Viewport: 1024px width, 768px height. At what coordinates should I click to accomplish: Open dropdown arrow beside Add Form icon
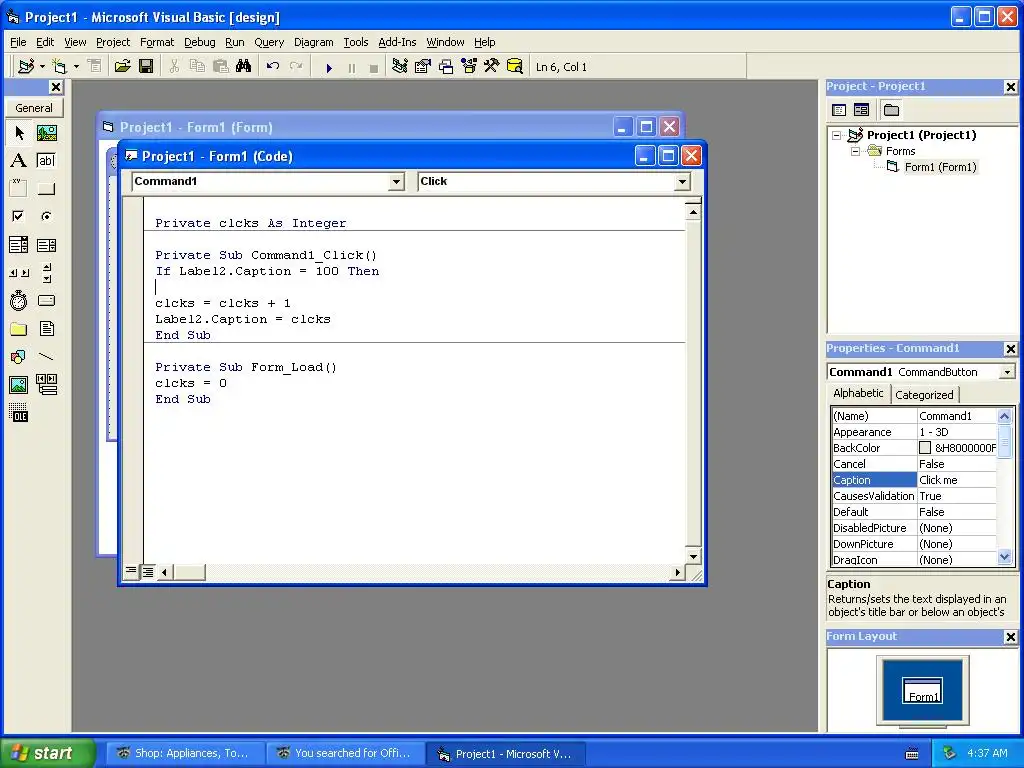pyautogui.click(x=76, y=66)
